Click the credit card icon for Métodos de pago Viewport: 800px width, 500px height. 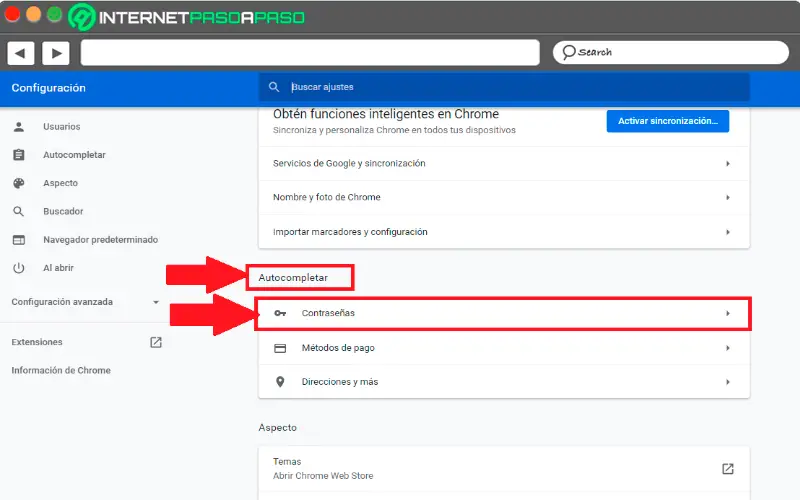280,348
